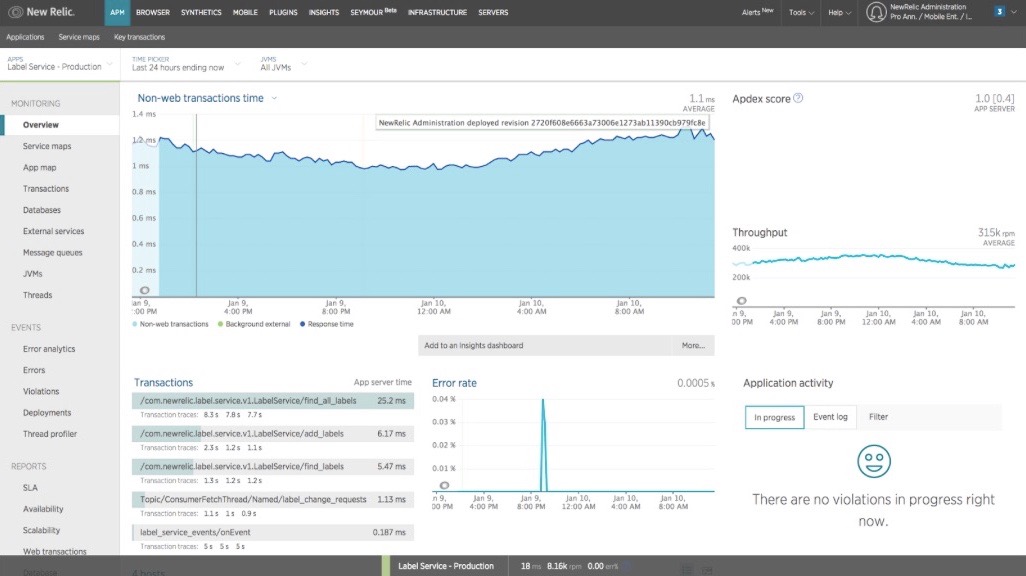This screenshot has width=1026, height=576.
Task: Open the More... chart options menu
Action: pyautogui.click(x=693, y=346)
